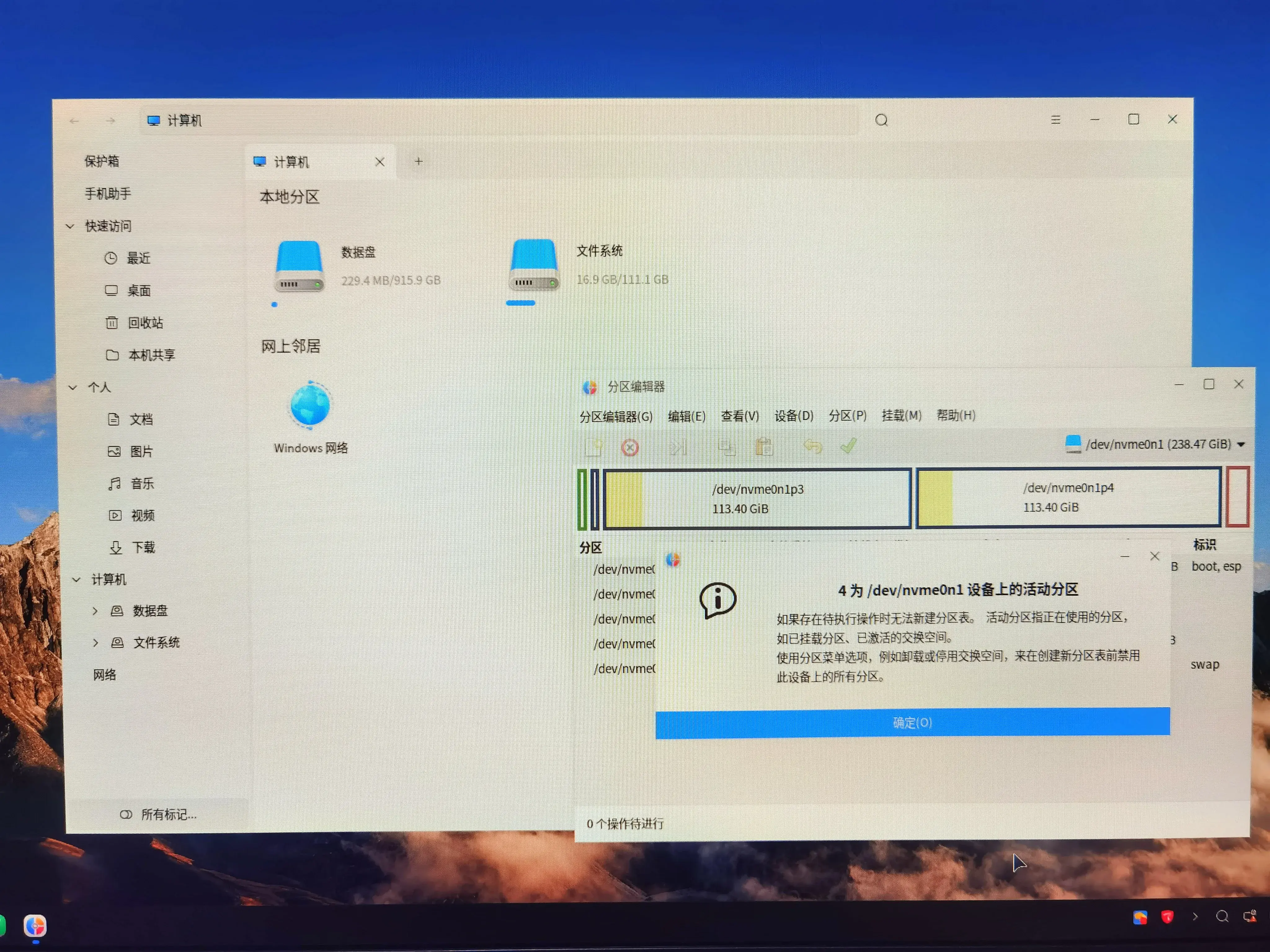Viewport: 1270px width, 952px height.
Task: Click the red shield tray icon
Action: [x=1167, y=917]
